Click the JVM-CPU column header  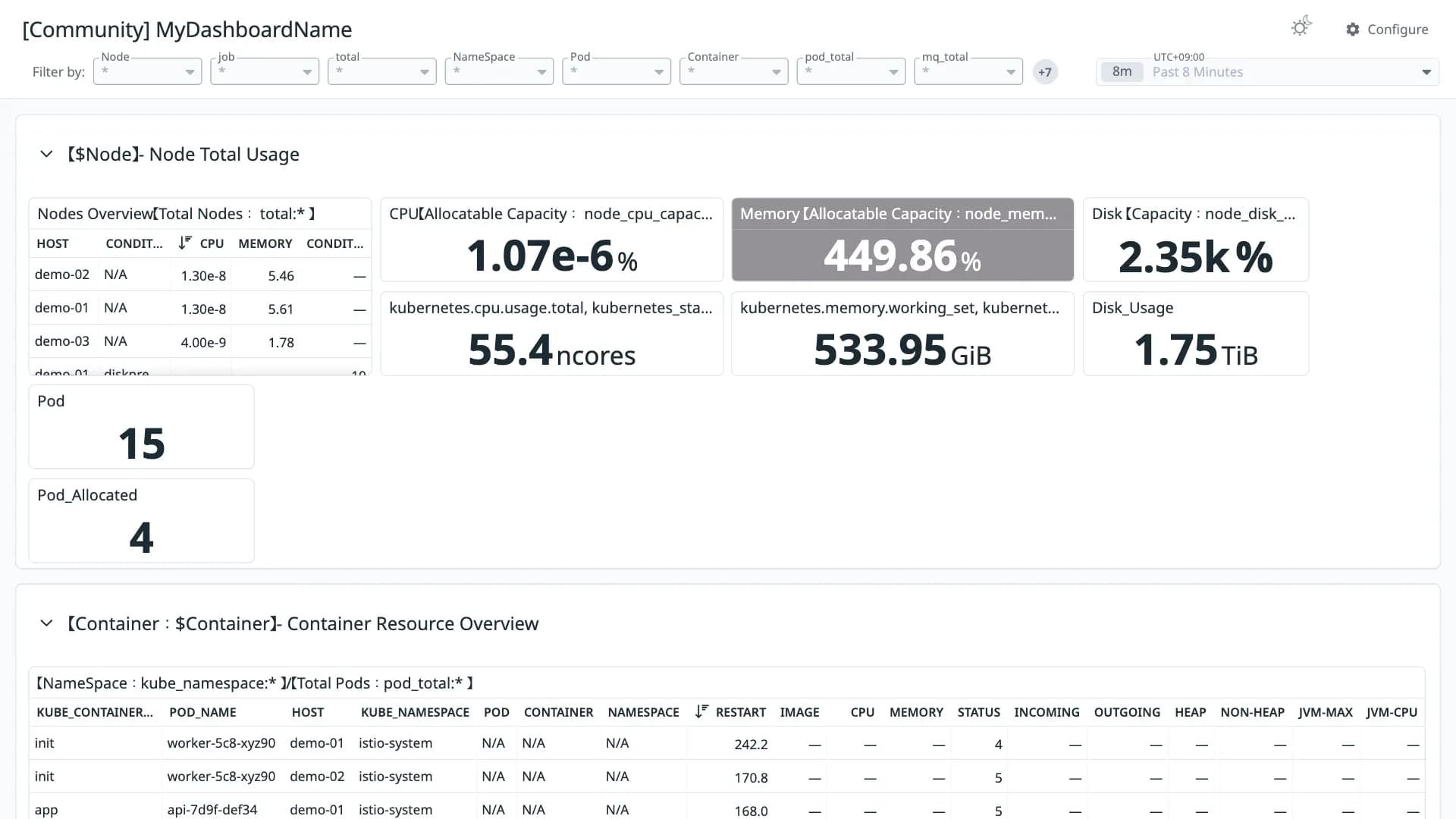point(1392,712)
